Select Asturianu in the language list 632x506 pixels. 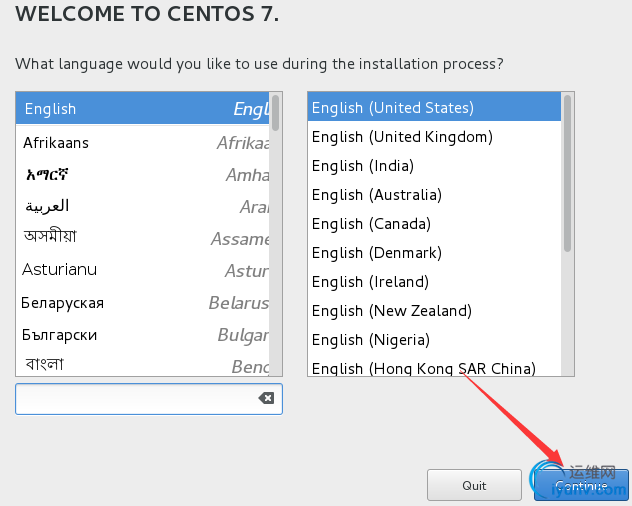coord(143,270)
